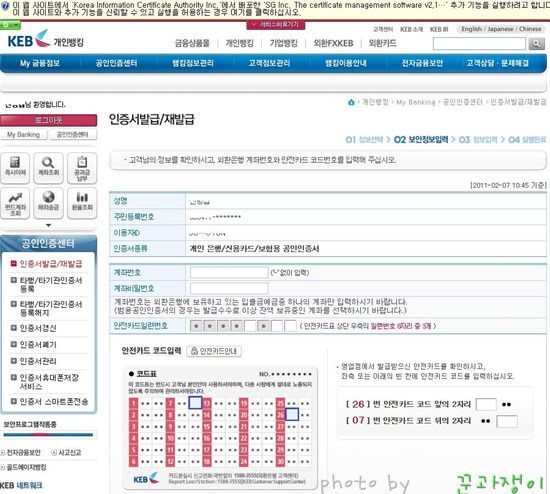Select 공인인증센터 in the blue navigation bar
This screenshot has width=550, height=494.
[116, 63]
